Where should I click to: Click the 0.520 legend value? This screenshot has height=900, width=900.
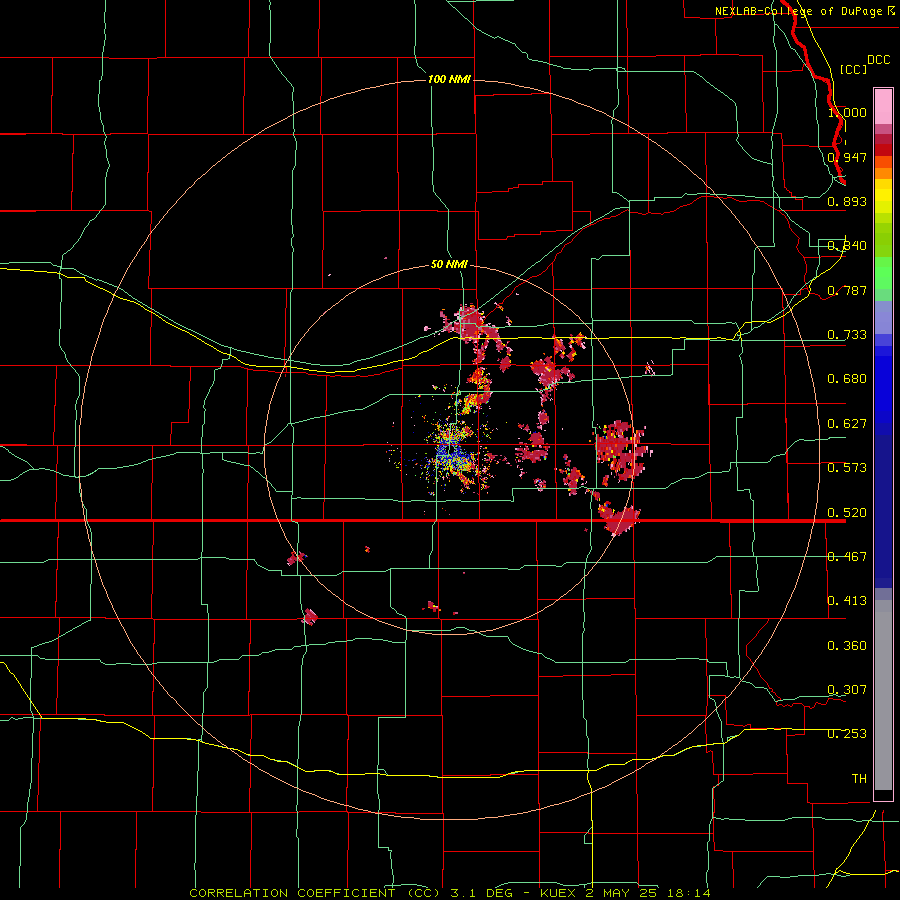pyautogui.click(x=847, y=513)
